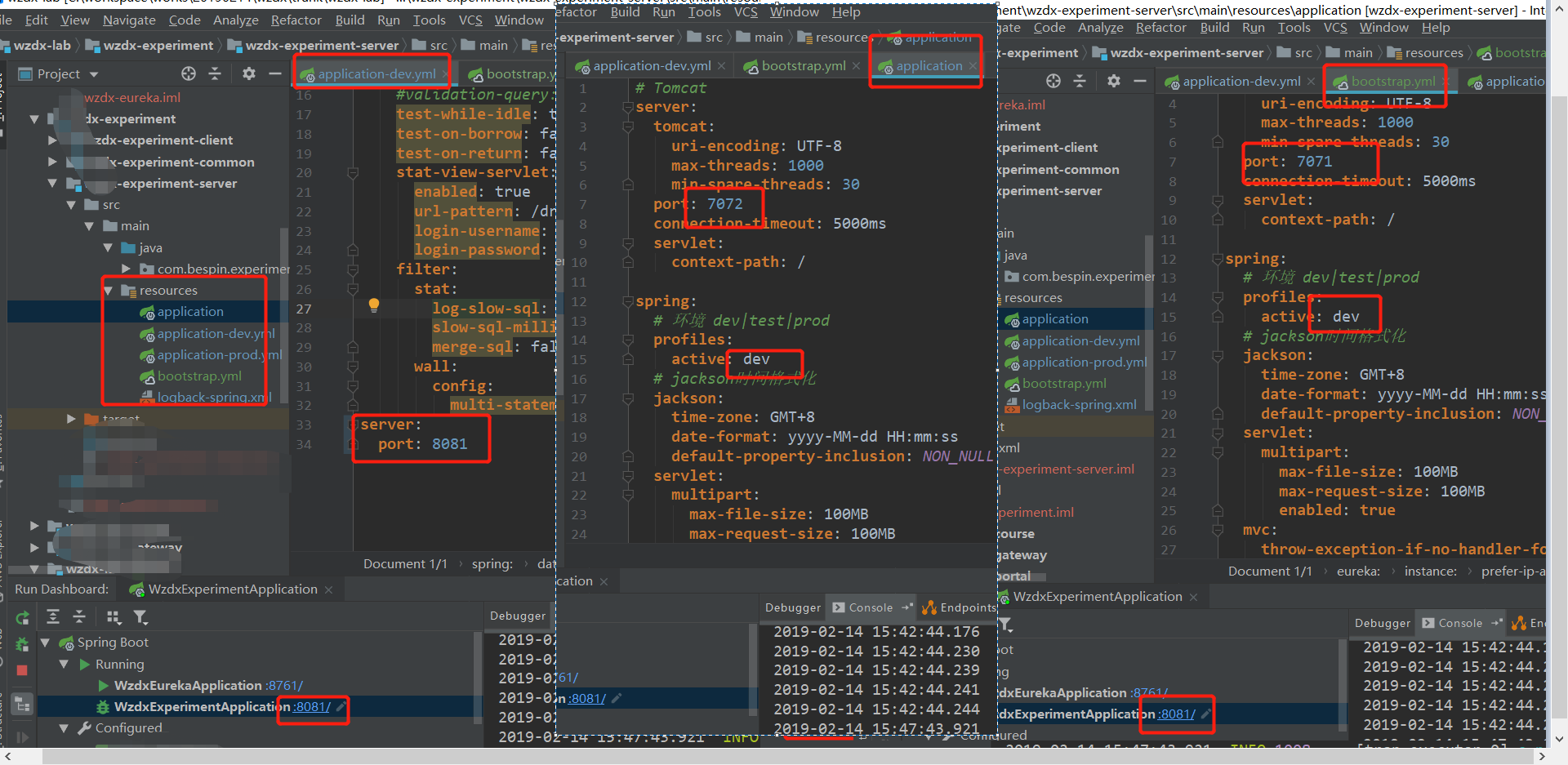The image size is (1568, 765).
Task: Open the filter icon in Run Dashboard
Action: pos(140,617)
